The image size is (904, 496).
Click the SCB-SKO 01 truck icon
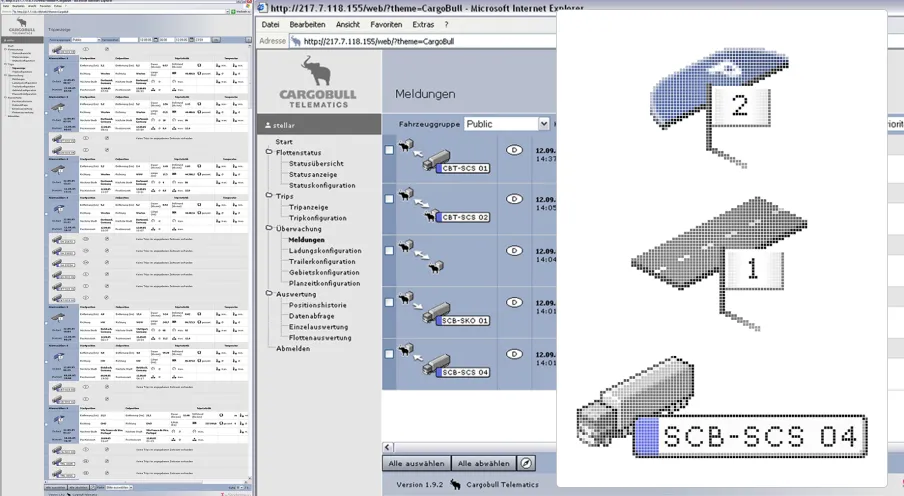(x=456, y=314)
